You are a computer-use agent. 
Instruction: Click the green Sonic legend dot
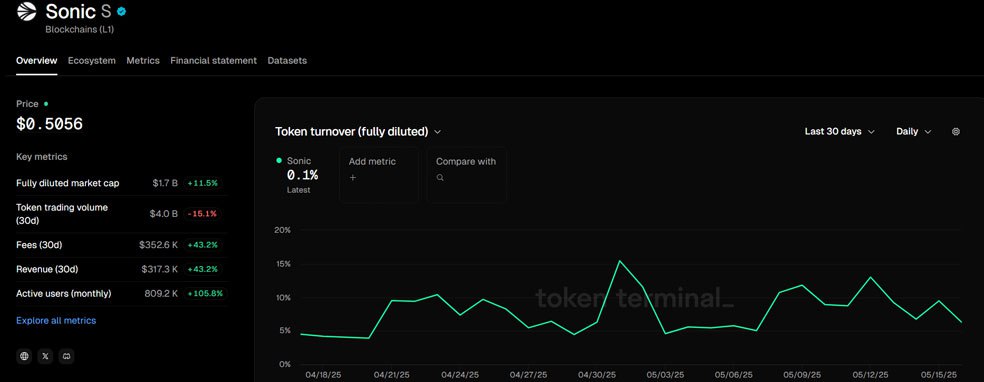pos(279,161)
